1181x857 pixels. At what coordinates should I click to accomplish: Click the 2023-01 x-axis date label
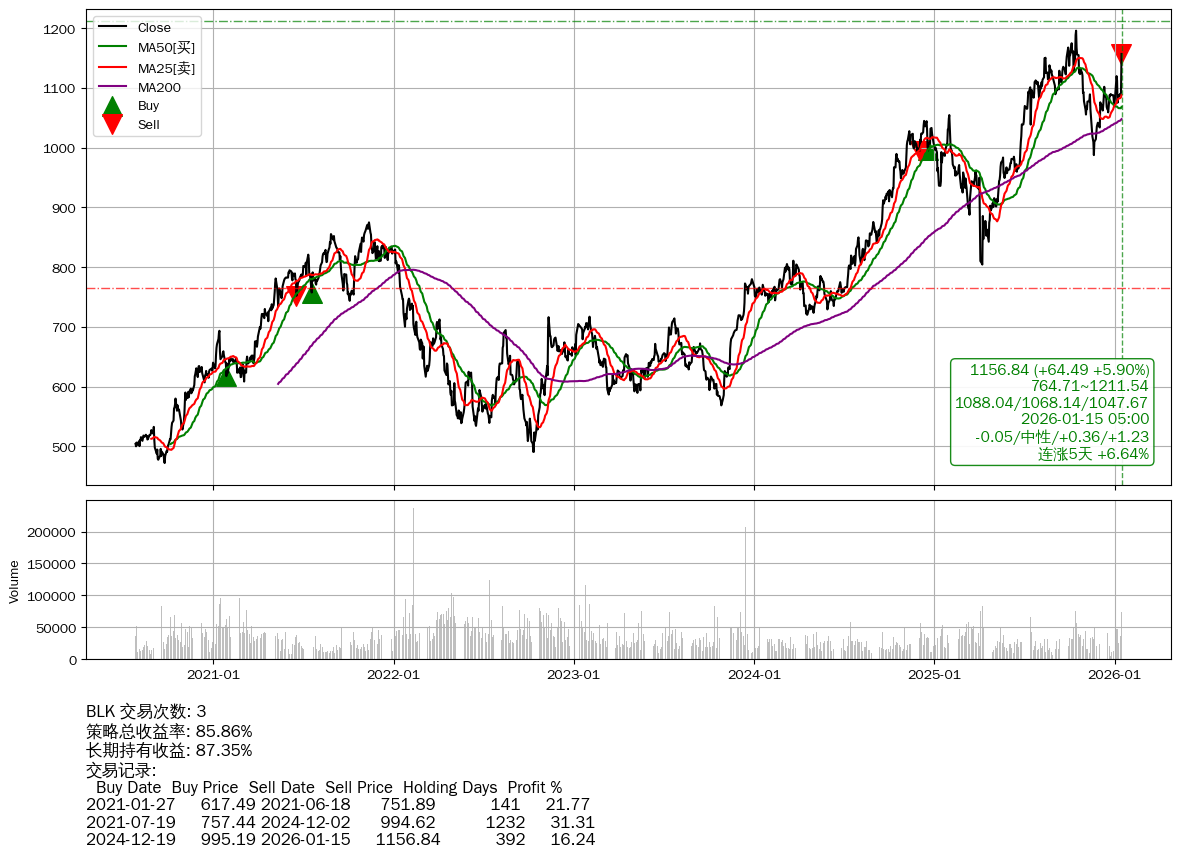[x=574, y=675]
